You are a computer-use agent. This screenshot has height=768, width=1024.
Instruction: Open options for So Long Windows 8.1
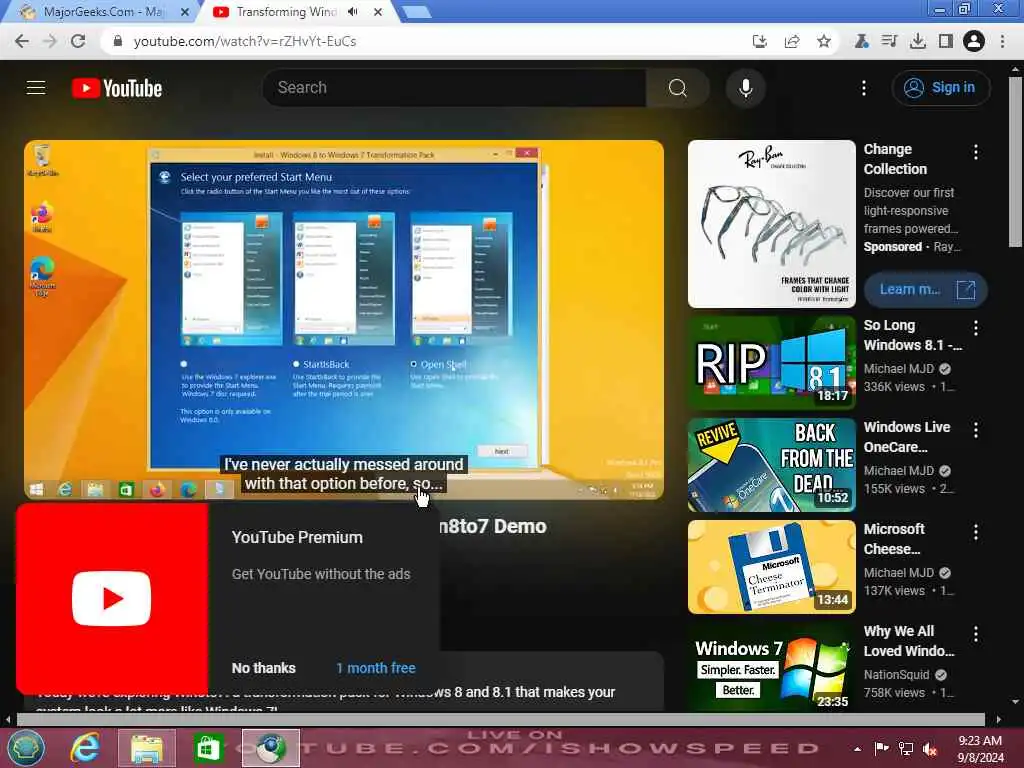click(x=976, y=328)
